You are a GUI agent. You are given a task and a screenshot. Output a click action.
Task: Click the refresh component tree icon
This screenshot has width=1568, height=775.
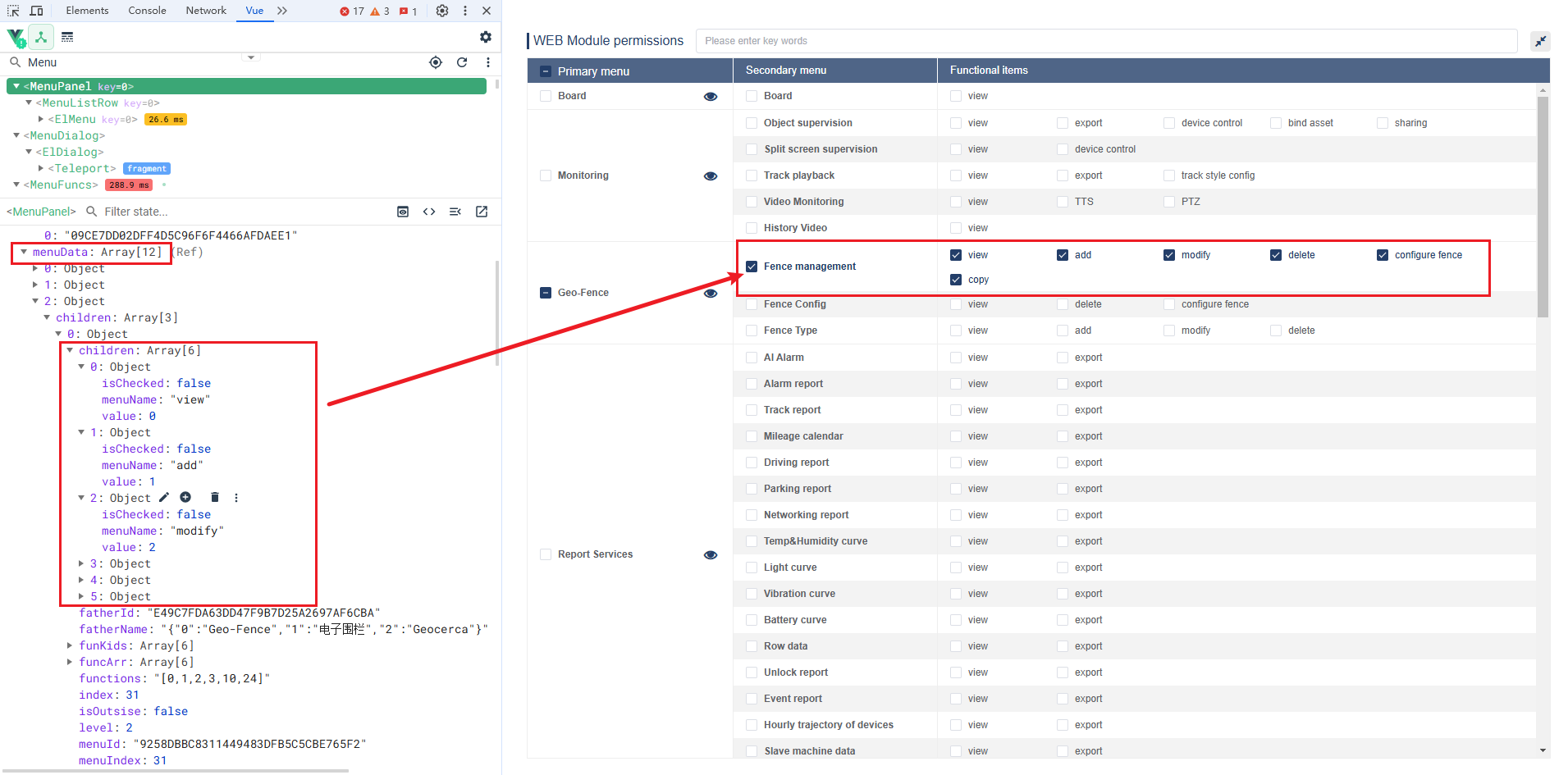pyautogui.click(x=462, y=62)
